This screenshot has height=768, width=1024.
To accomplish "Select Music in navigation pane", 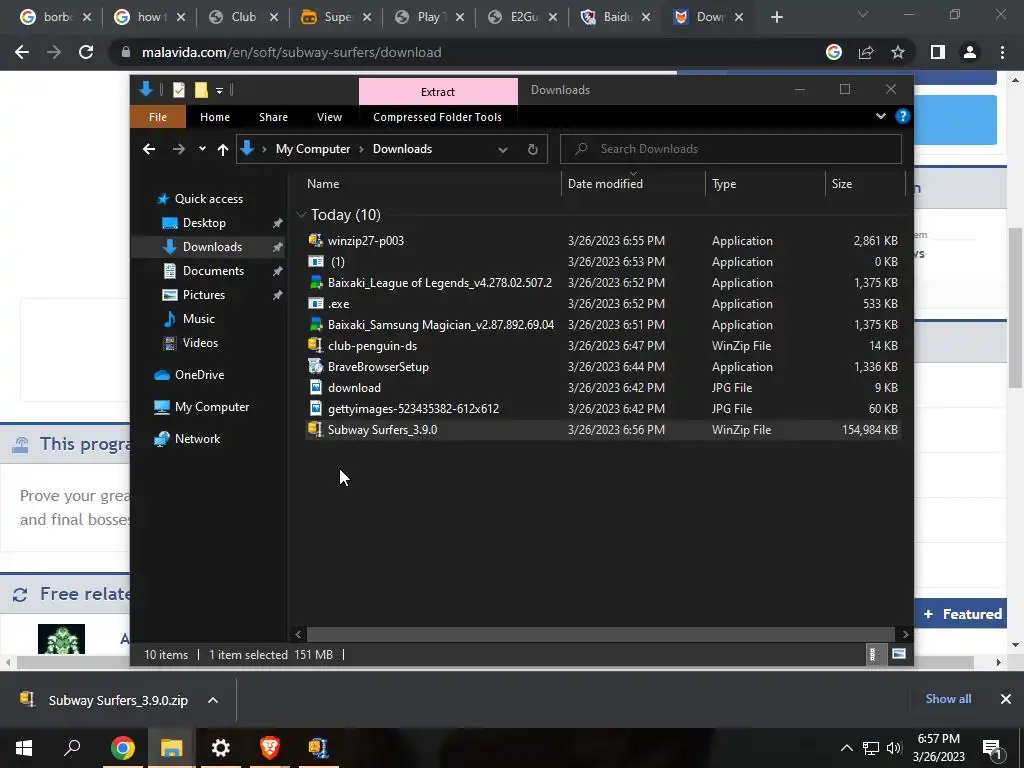I will pos(199,319).
